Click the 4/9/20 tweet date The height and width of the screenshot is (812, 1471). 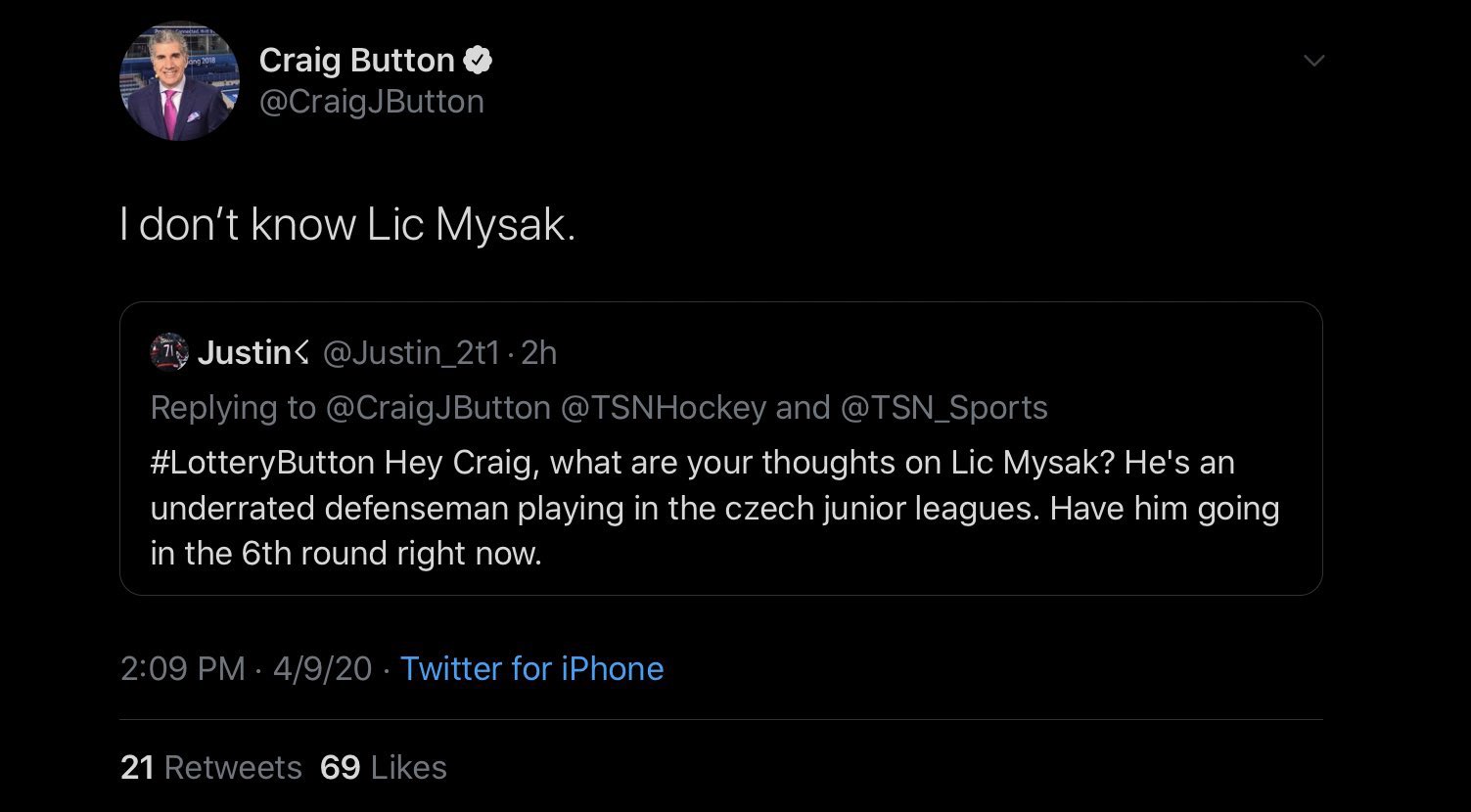click(323, 668)
